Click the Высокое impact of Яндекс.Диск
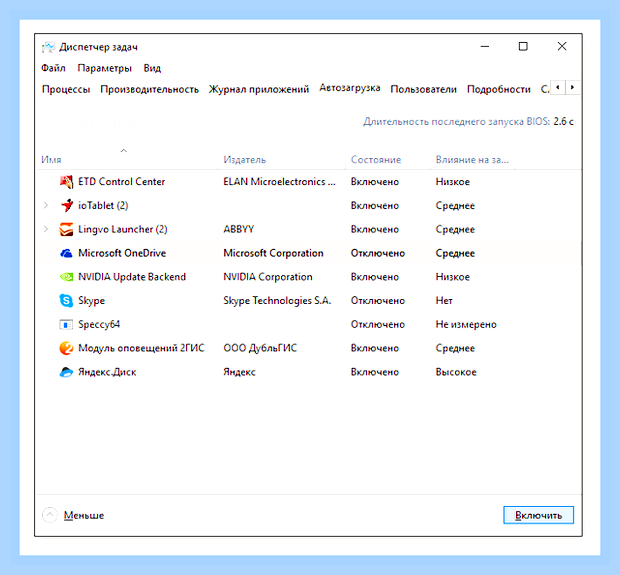Image resolution: width=620 pixels, height=575 pixels. click(456, 372)
